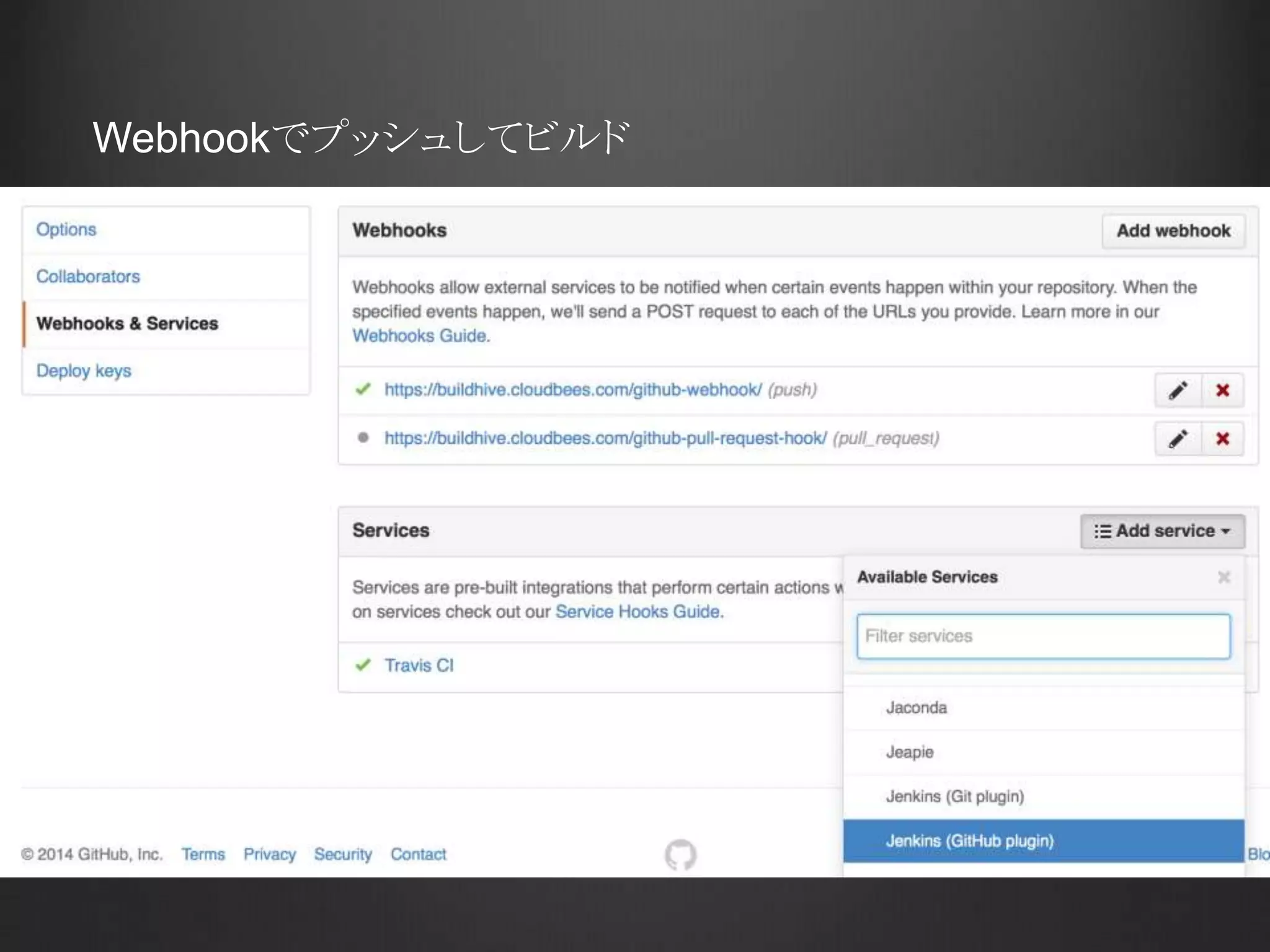Image resolution: width=1270 pixels, height=952 pixels.
Task: Click gray status dot beside pull-request hook
Action: point(363,438)
